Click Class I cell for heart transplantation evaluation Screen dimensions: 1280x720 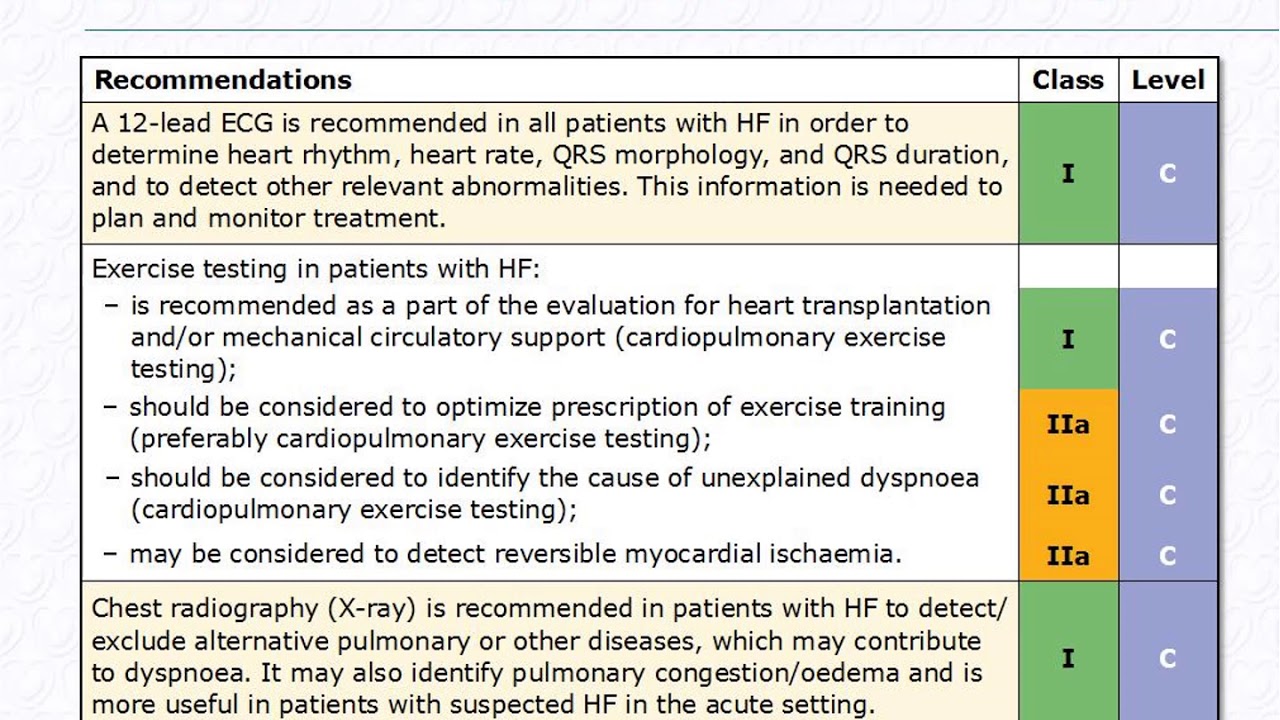pos(1068,339)
